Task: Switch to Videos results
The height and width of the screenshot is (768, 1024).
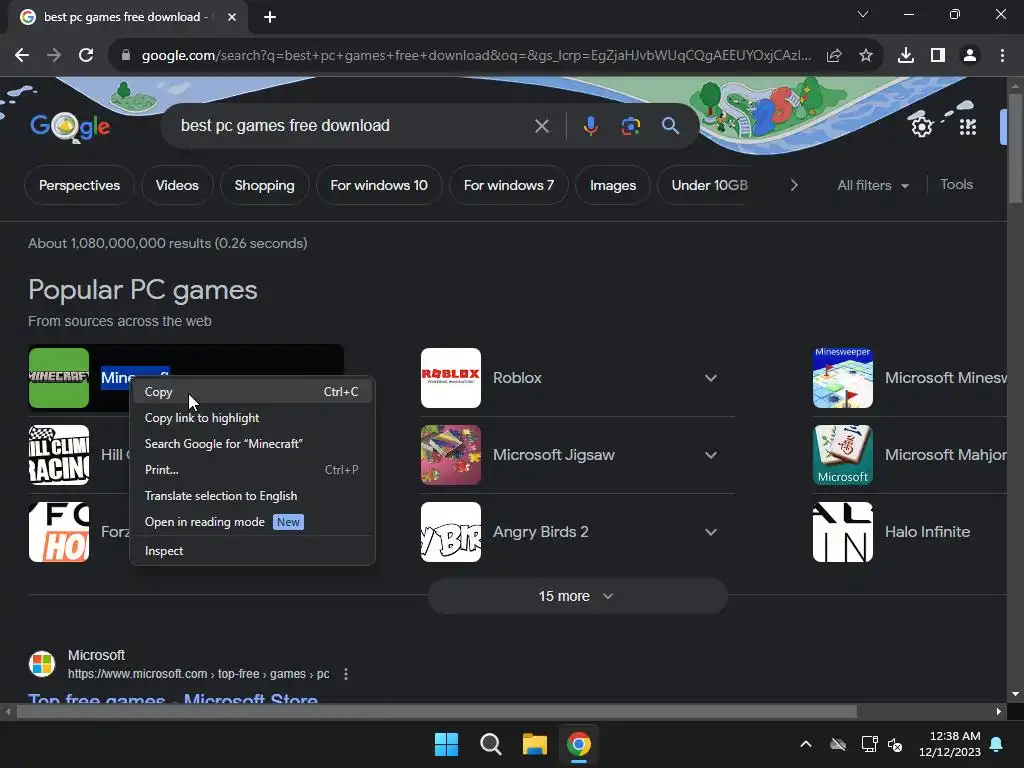Action: (x=177, y=185)
